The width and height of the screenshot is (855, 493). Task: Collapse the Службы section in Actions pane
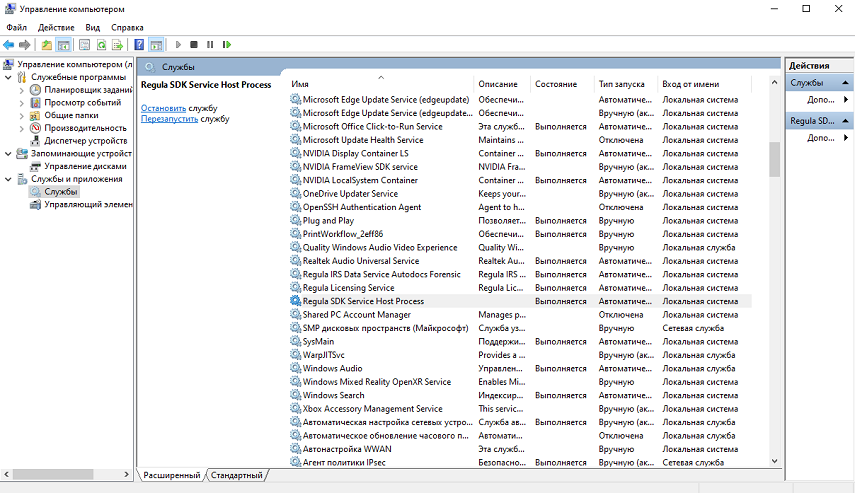click(x=845, y=83)
